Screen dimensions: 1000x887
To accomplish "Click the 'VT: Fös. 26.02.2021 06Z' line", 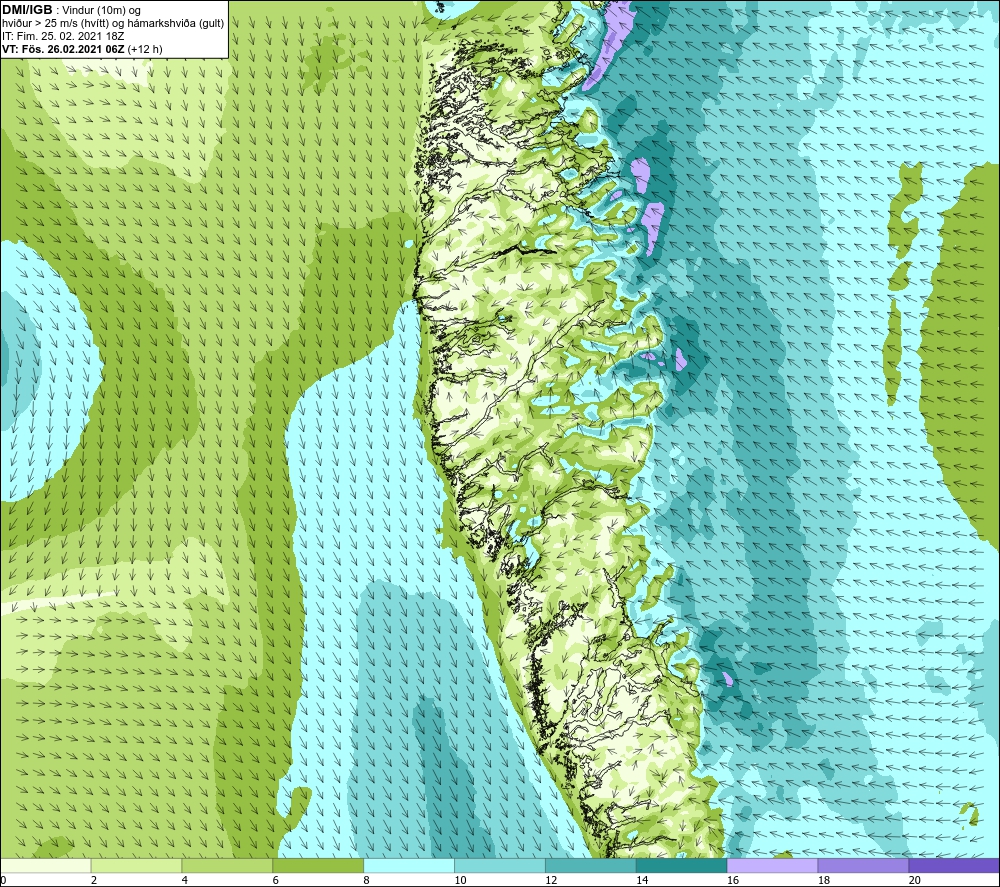I will click(63, 49).
